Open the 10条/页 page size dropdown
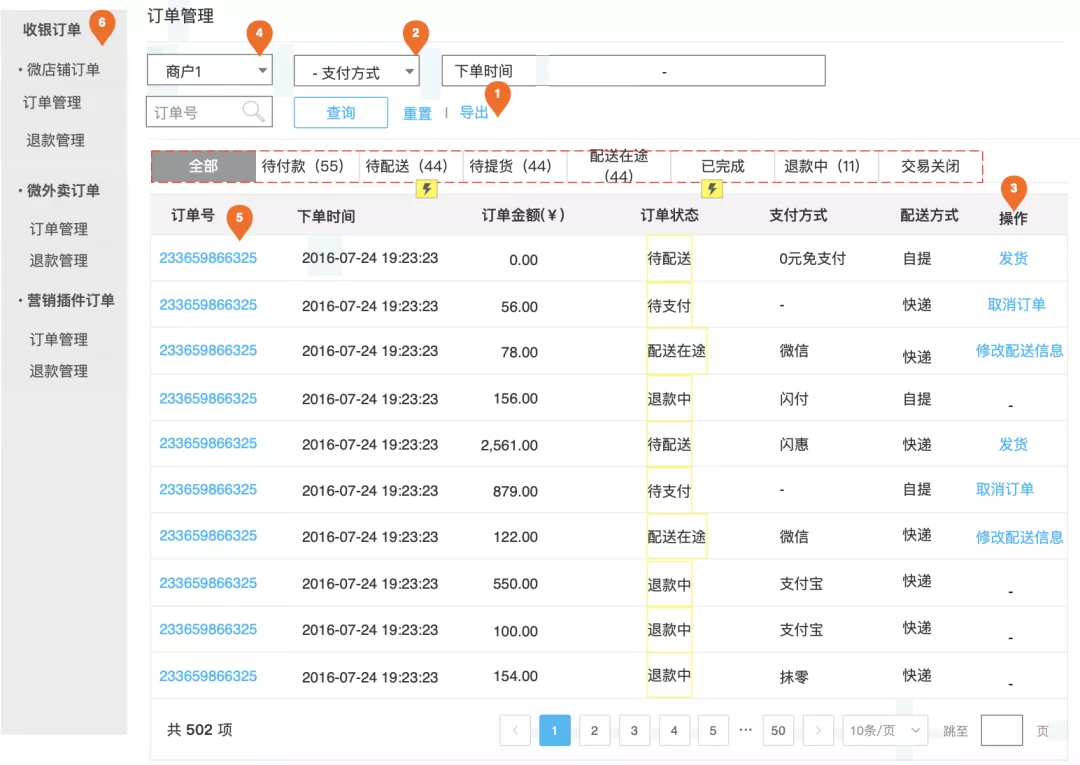The height and width of the screenshot is (765, 1080). 884,730
